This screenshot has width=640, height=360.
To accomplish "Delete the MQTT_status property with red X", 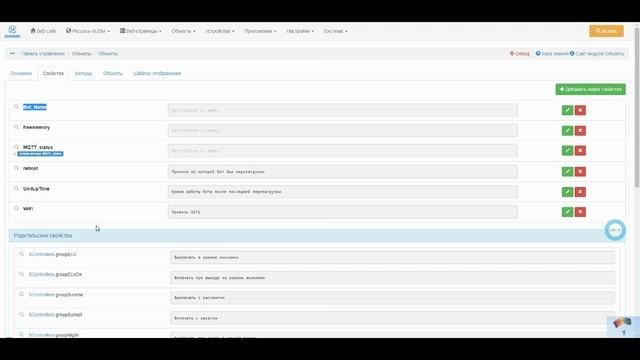I will 580,151.
